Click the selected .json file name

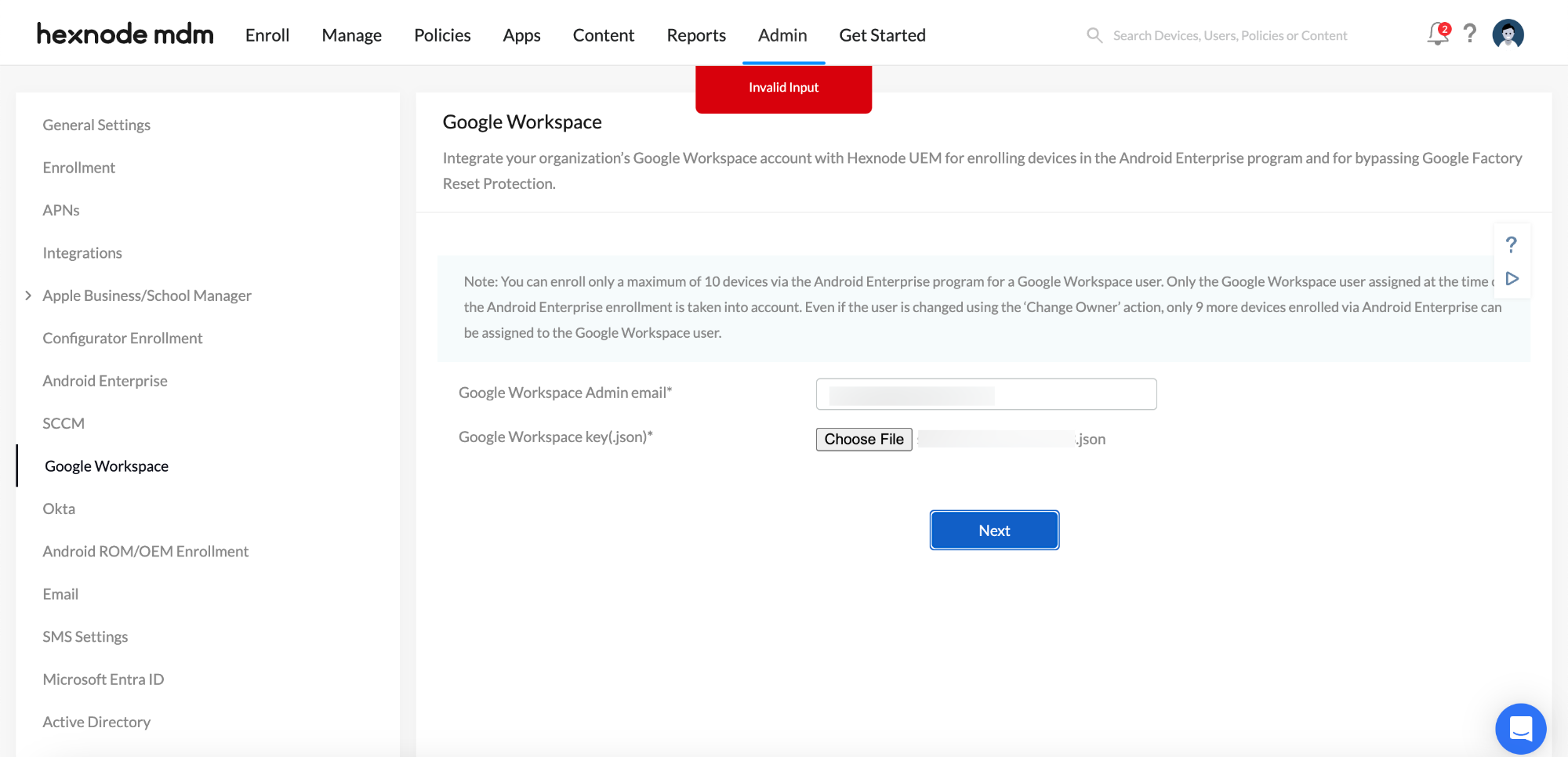(x=1011, y=439)
